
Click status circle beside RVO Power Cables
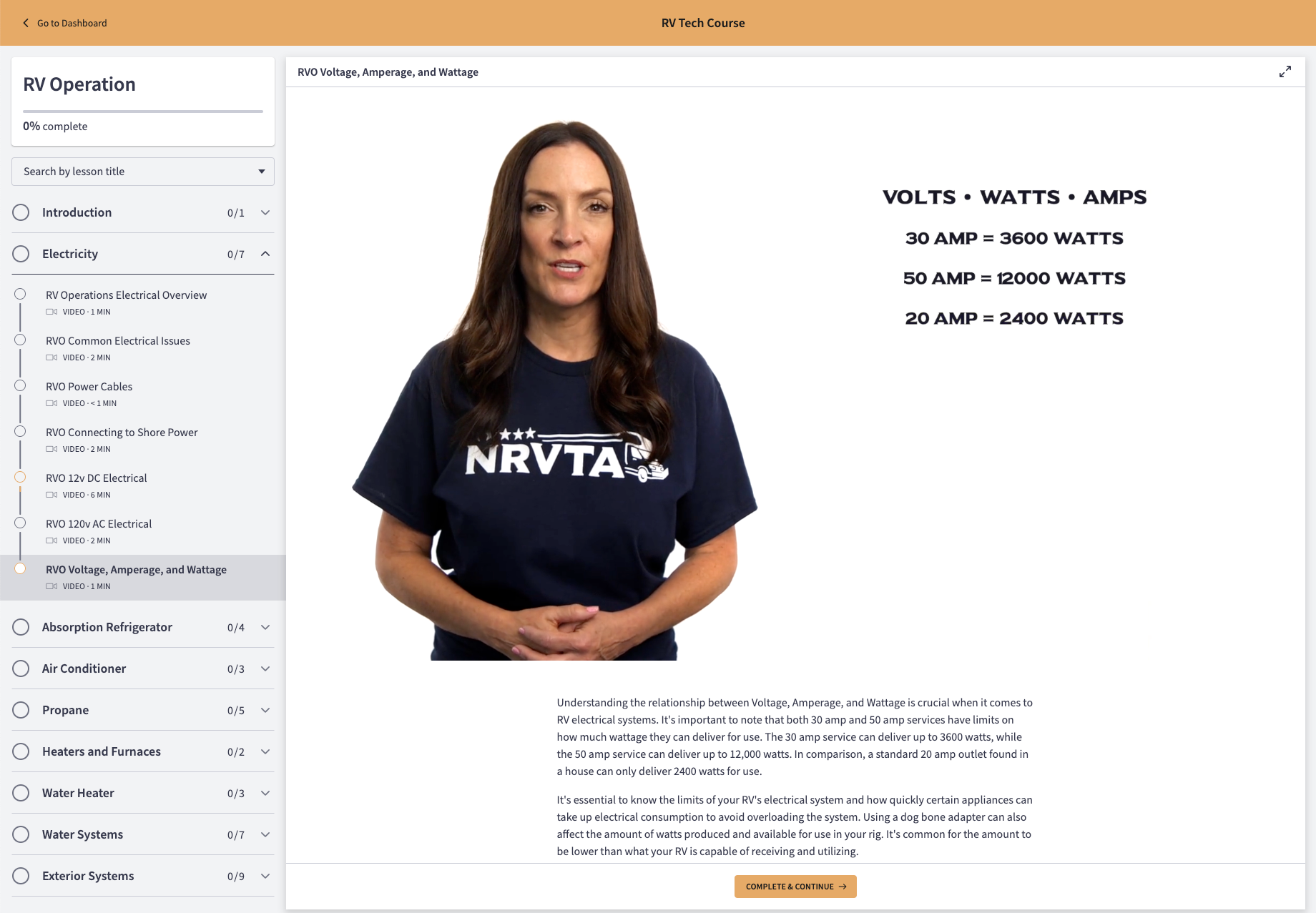[x=20, y=385]
